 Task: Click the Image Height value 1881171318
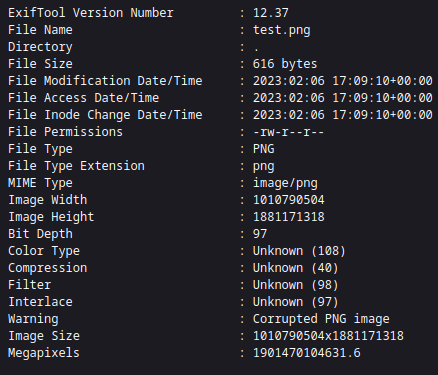coord(288,217)
